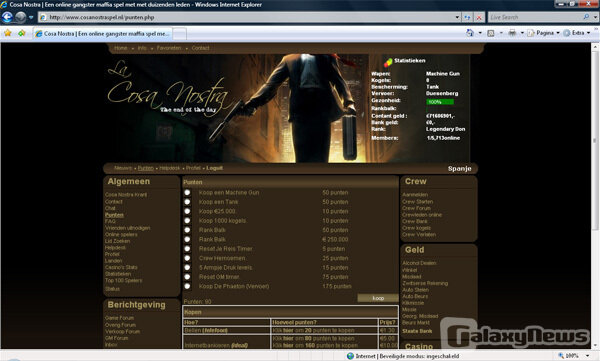The image size is (600, 361).
Task: Select radio Rank Balk 50 punten
Action: (187, 230)
